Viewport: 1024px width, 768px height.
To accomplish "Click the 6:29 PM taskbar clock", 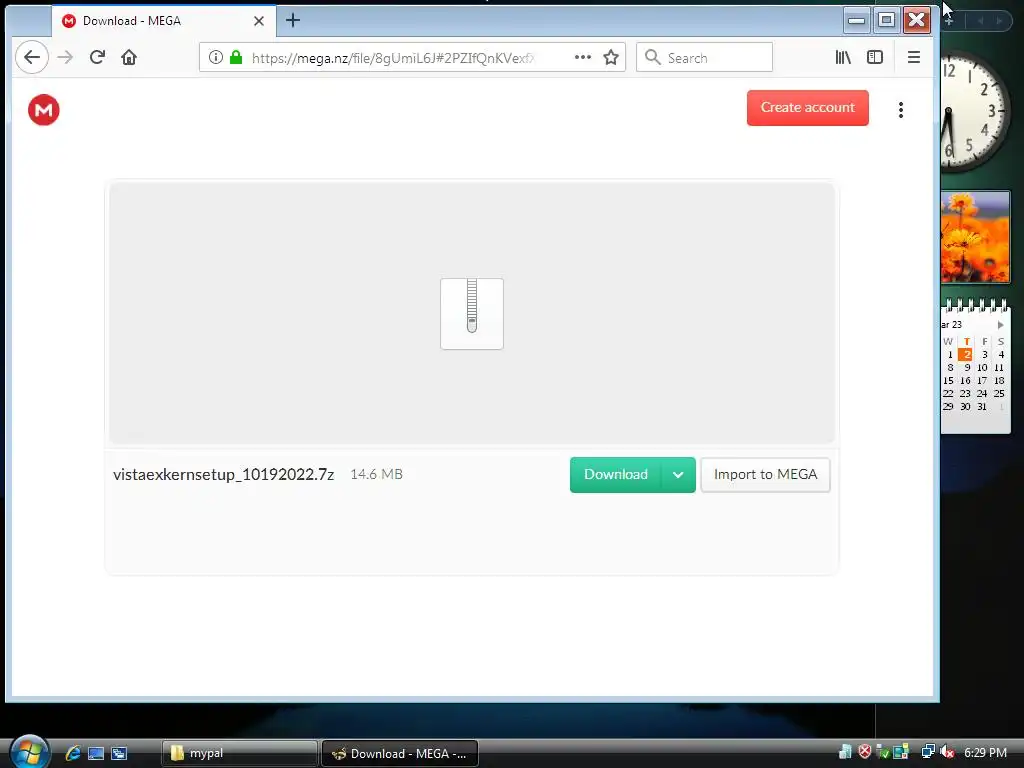I will coord(985,753).
